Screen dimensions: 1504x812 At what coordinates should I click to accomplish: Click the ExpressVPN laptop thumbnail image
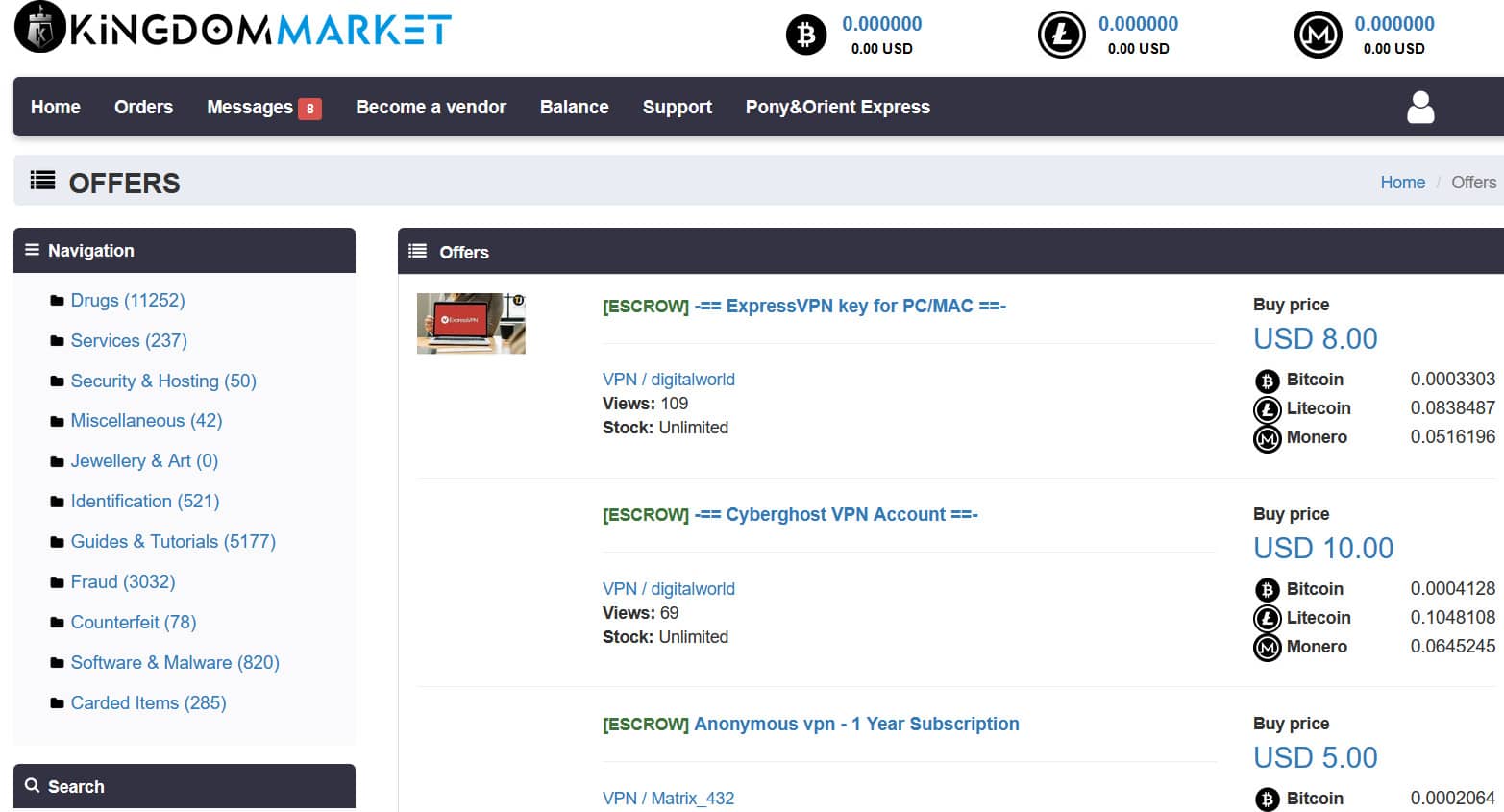pos(471,323)
